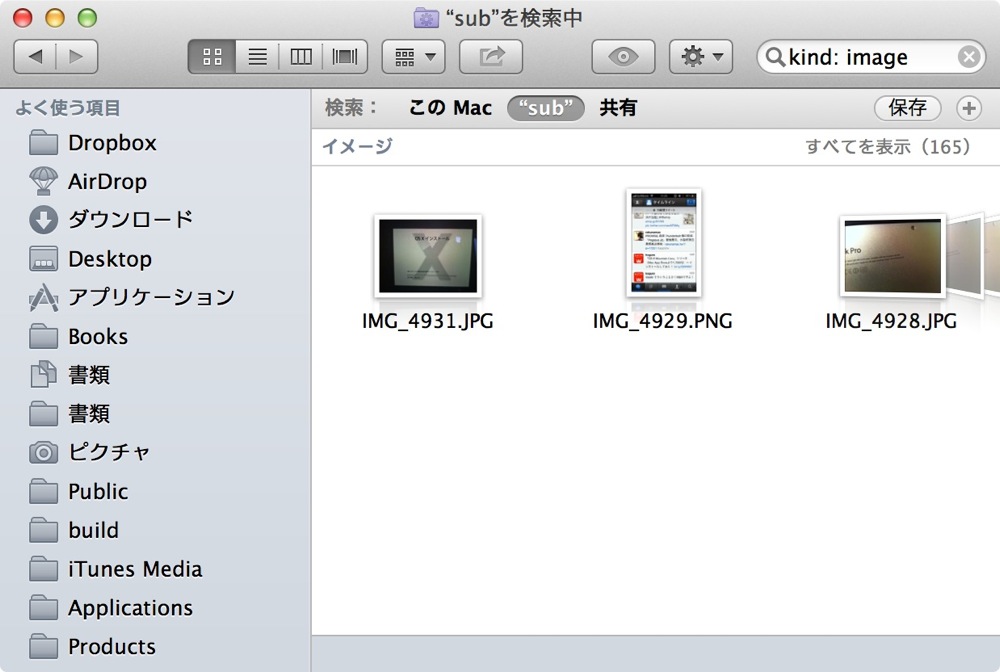Viewport: 1000px width, 672px height.
Task: Click the IMG_4928.JPG file name
Action: (891, 321)
